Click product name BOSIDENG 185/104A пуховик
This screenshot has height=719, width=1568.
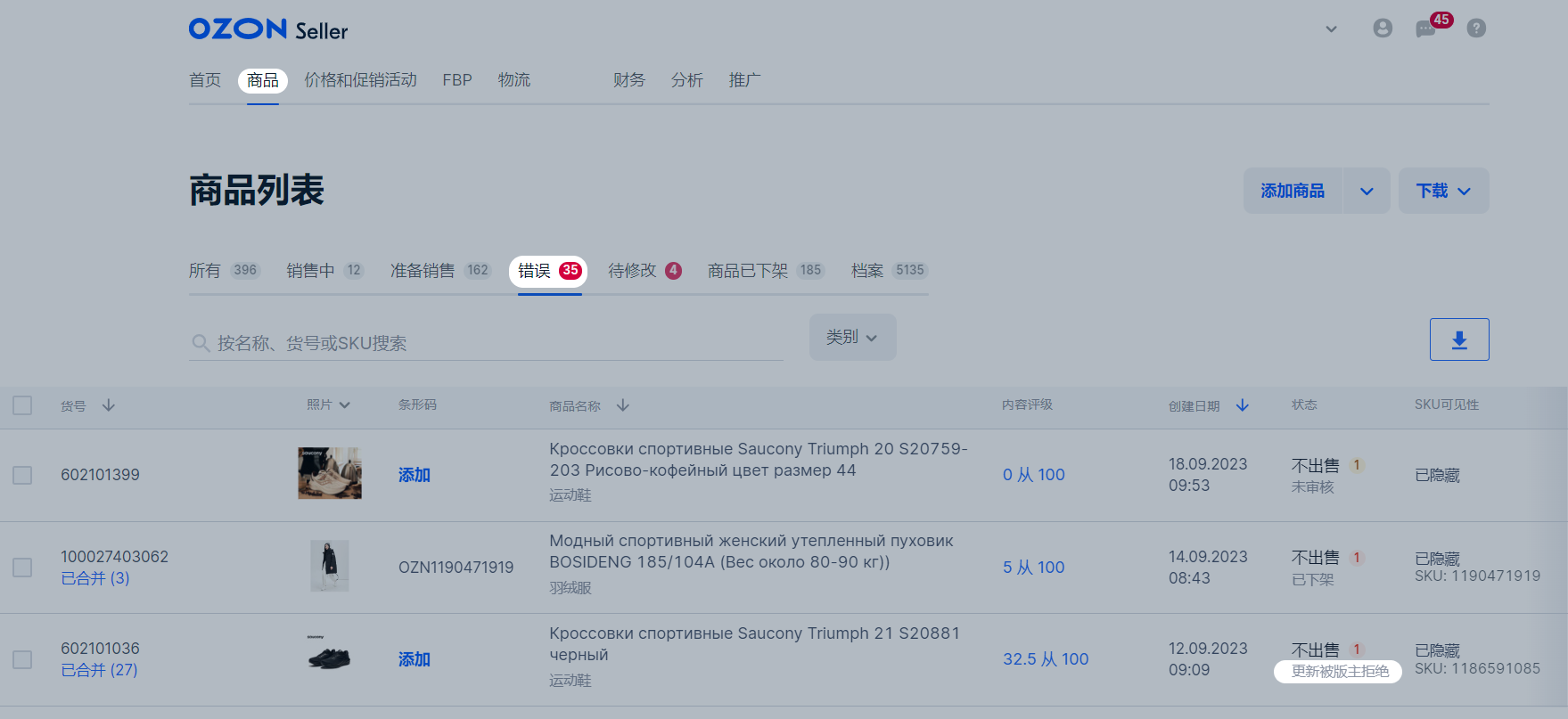coord(751,552)
